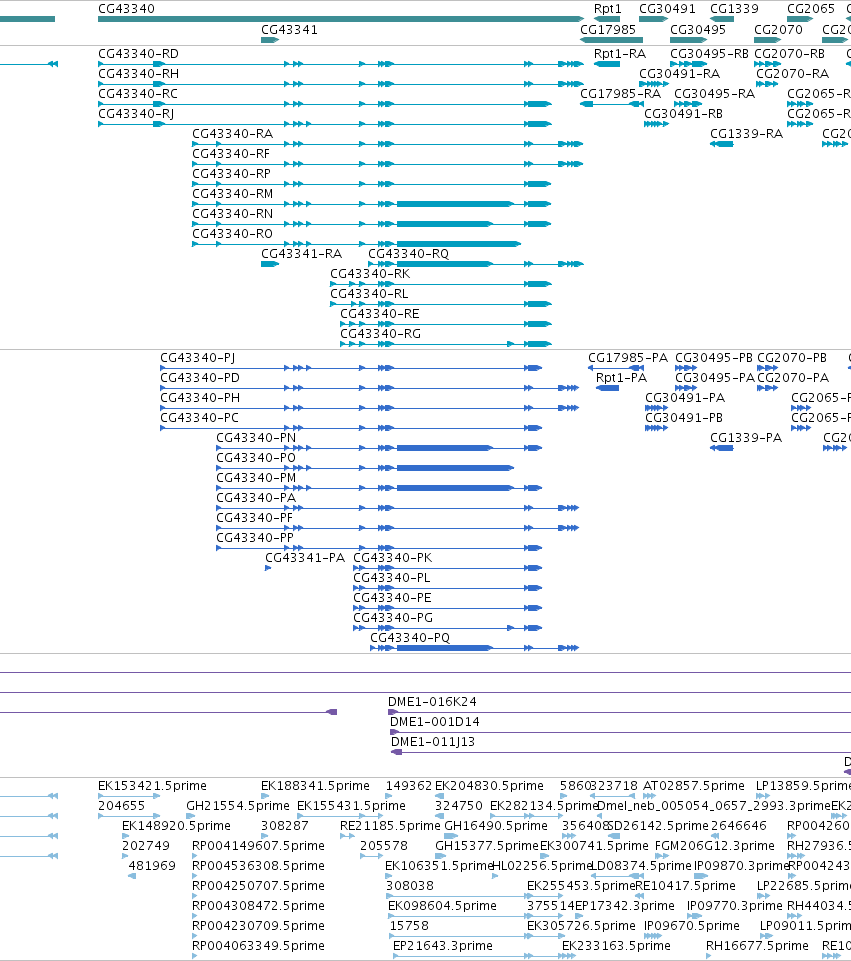This screenshot has height=961, width=851.
Task: Click BAC clone DME1-001D14
Action: [434, 722]
